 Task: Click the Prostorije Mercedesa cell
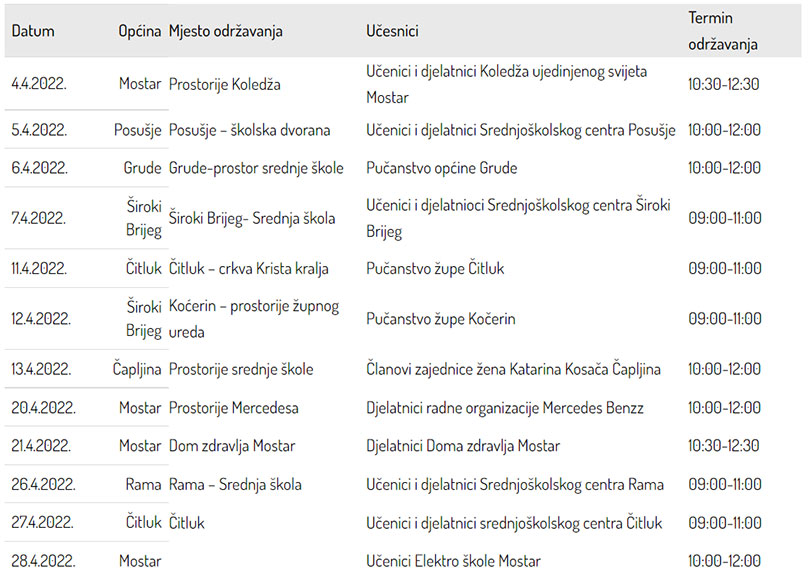tap(233, 408)
